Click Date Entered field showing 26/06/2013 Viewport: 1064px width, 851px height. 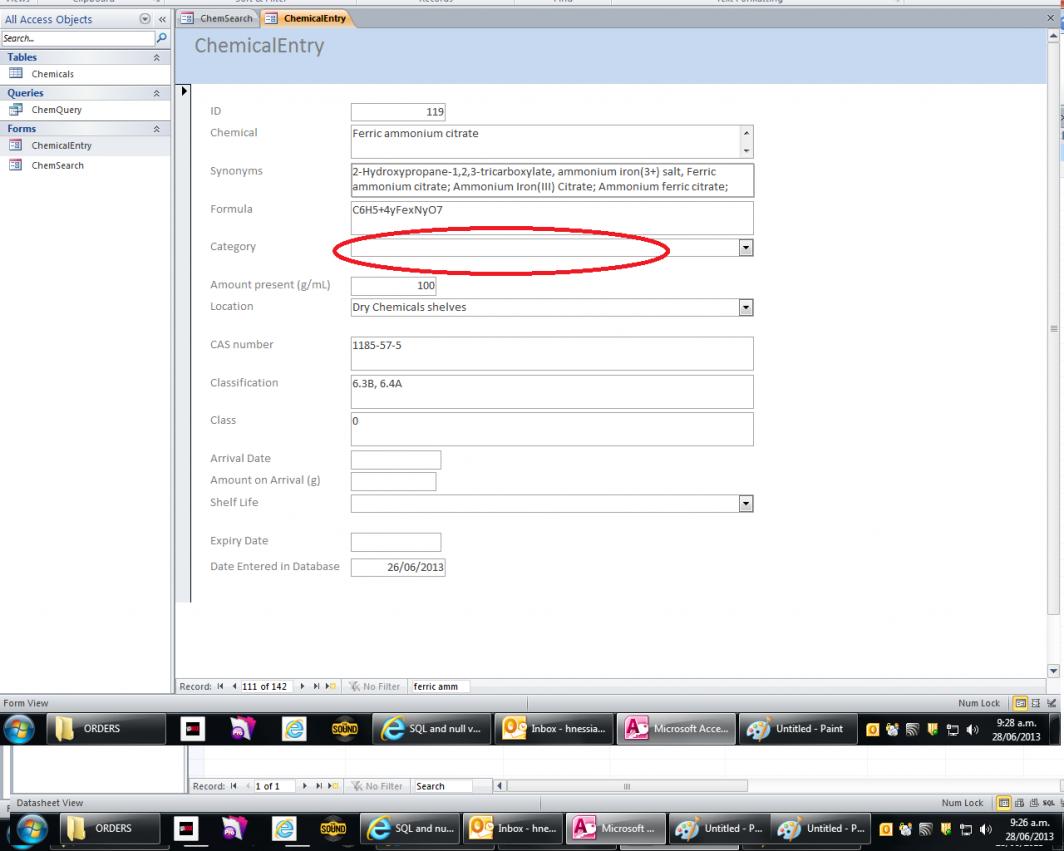(398, 567)
